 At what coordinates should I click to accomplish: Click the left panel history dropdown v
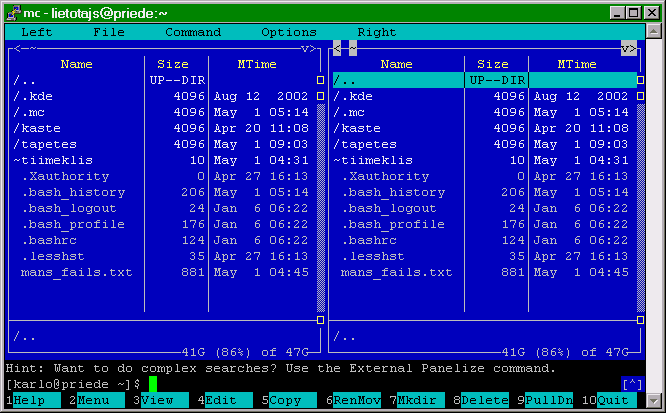pos(305,48)
